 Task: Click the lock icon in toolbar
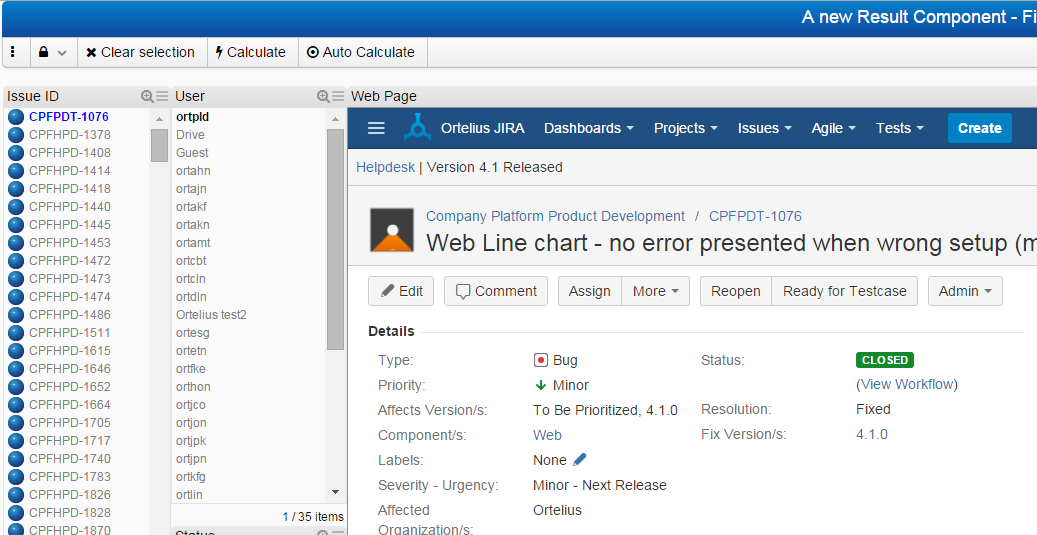coord(44,52)
